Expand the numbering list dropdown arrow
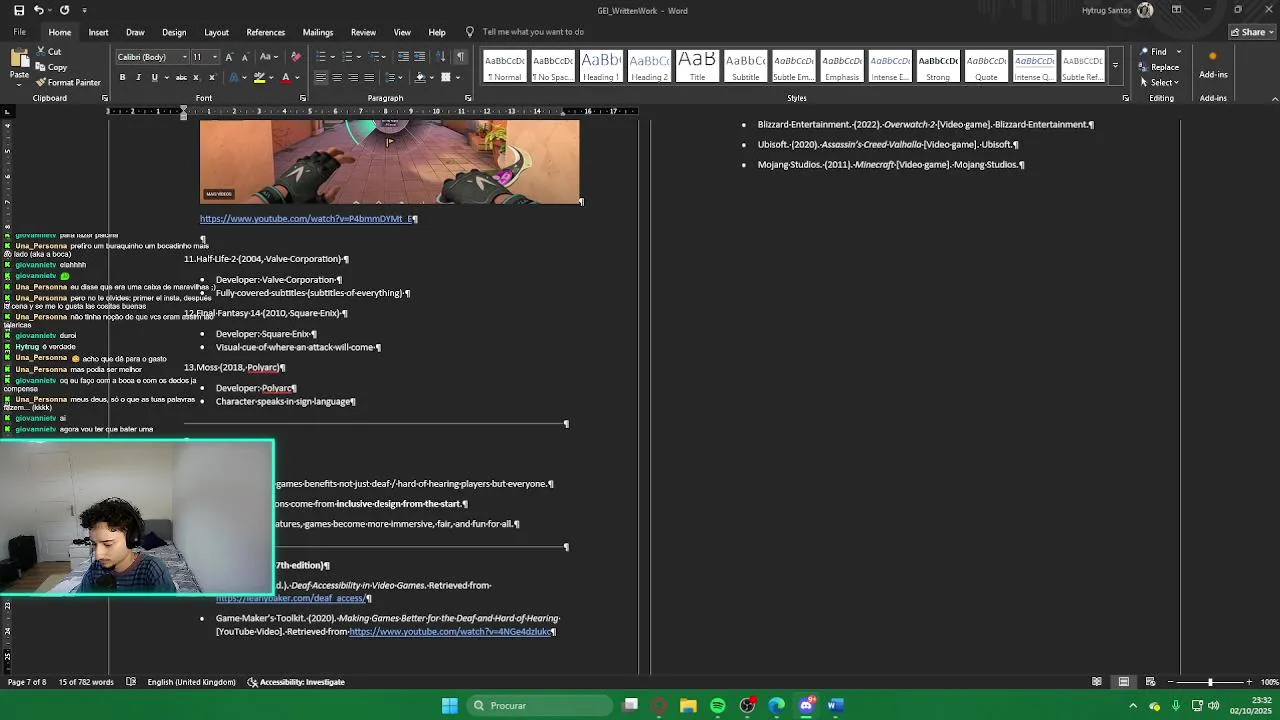Viewport: 1280px width, 720px height. [359, 57]
